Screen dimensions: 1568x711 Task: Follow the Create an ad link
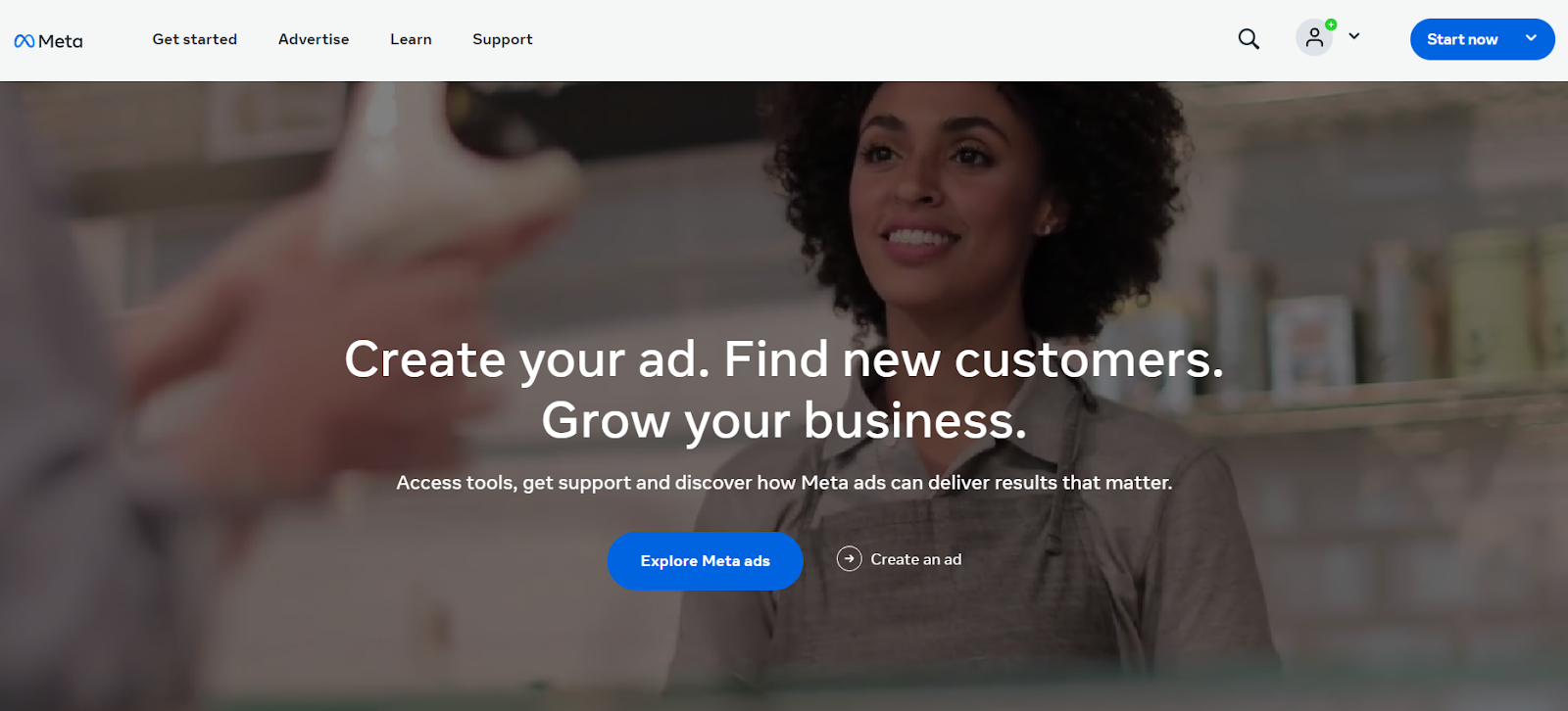tap(915, 559)
